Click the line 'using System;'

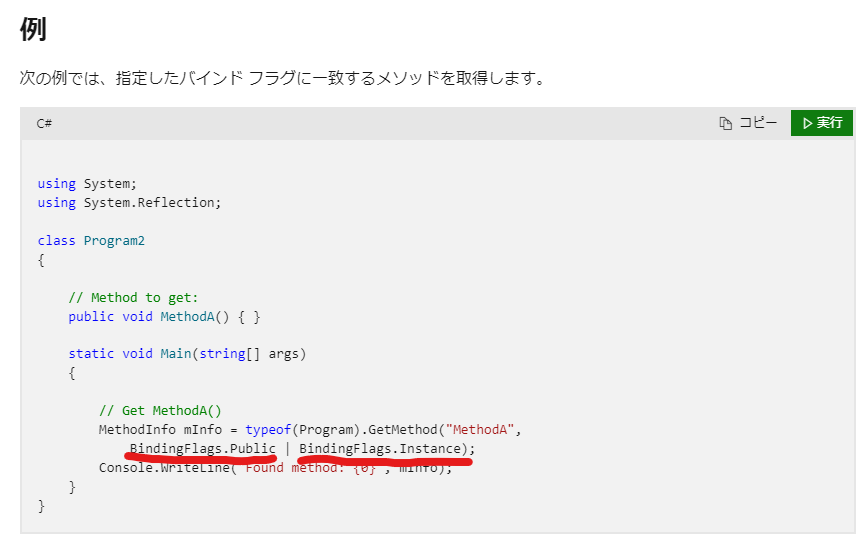tap(87, 184)
